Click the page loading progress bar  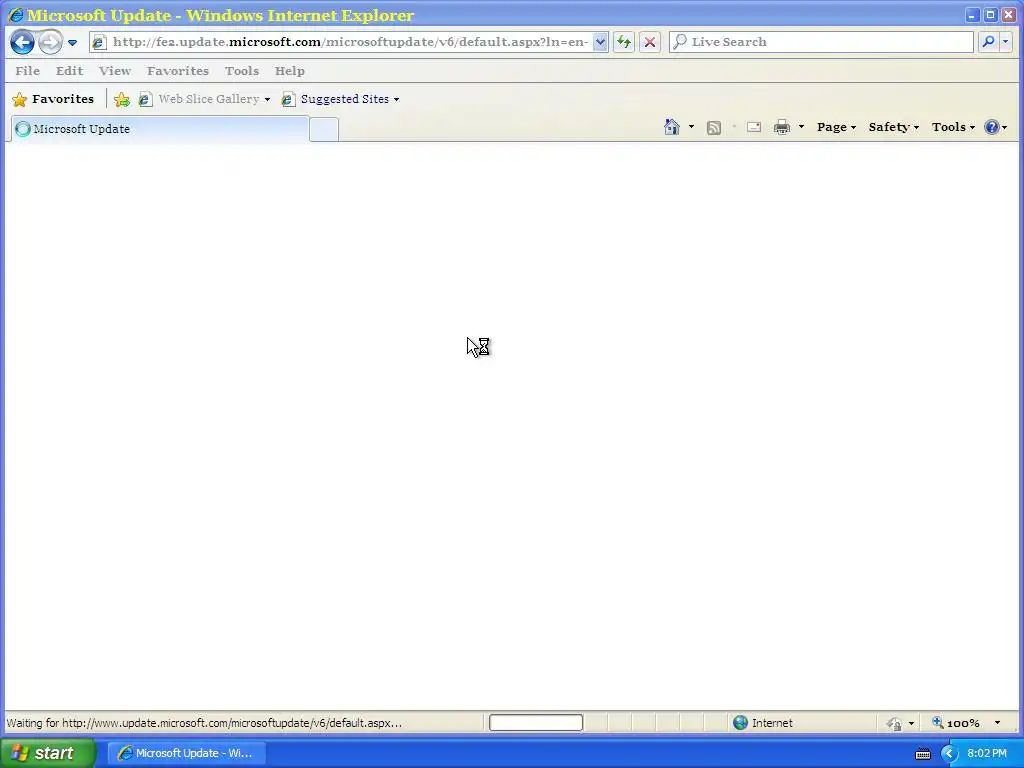(x=536, y=723)
